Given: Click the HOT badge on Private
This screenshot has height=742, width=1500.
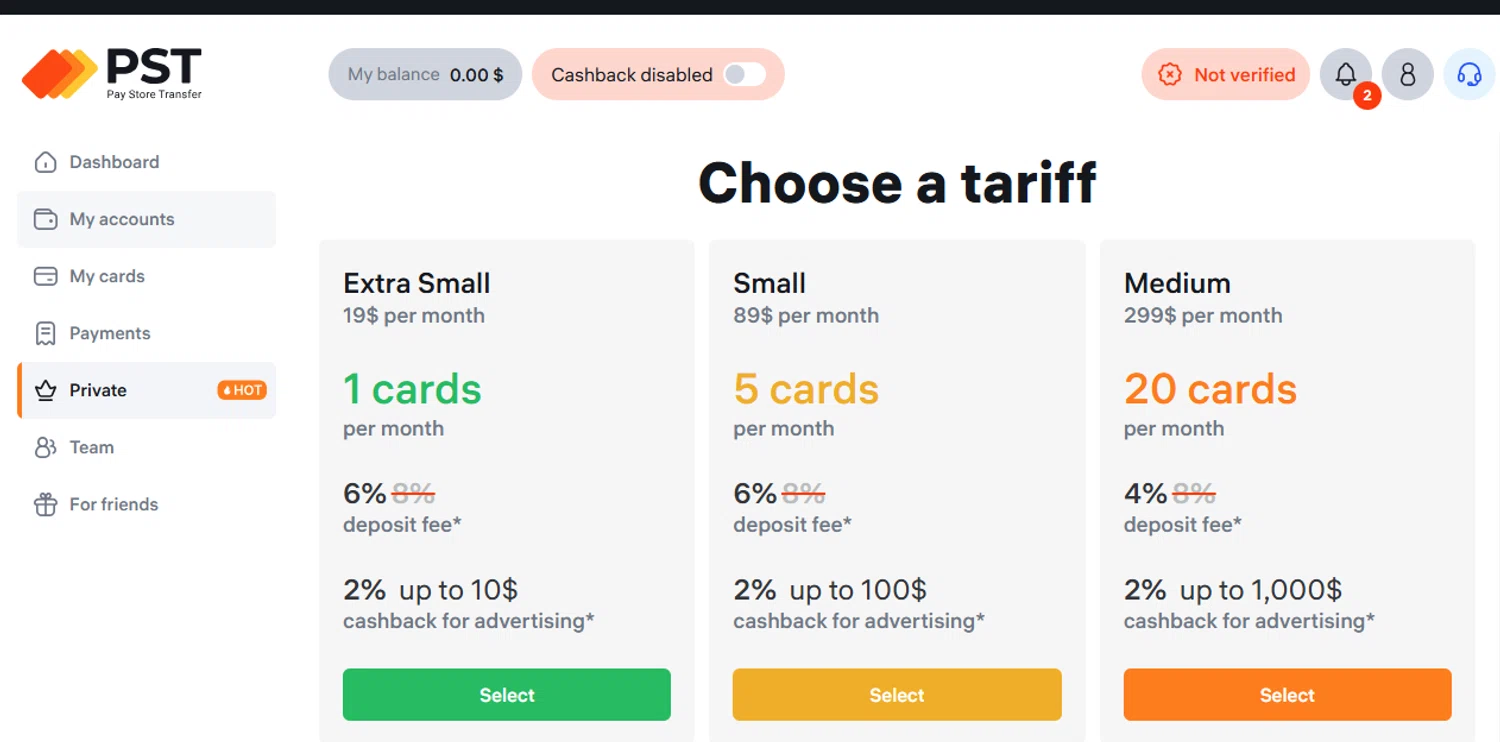Looking at the screenshot, I should pos(242,390).
